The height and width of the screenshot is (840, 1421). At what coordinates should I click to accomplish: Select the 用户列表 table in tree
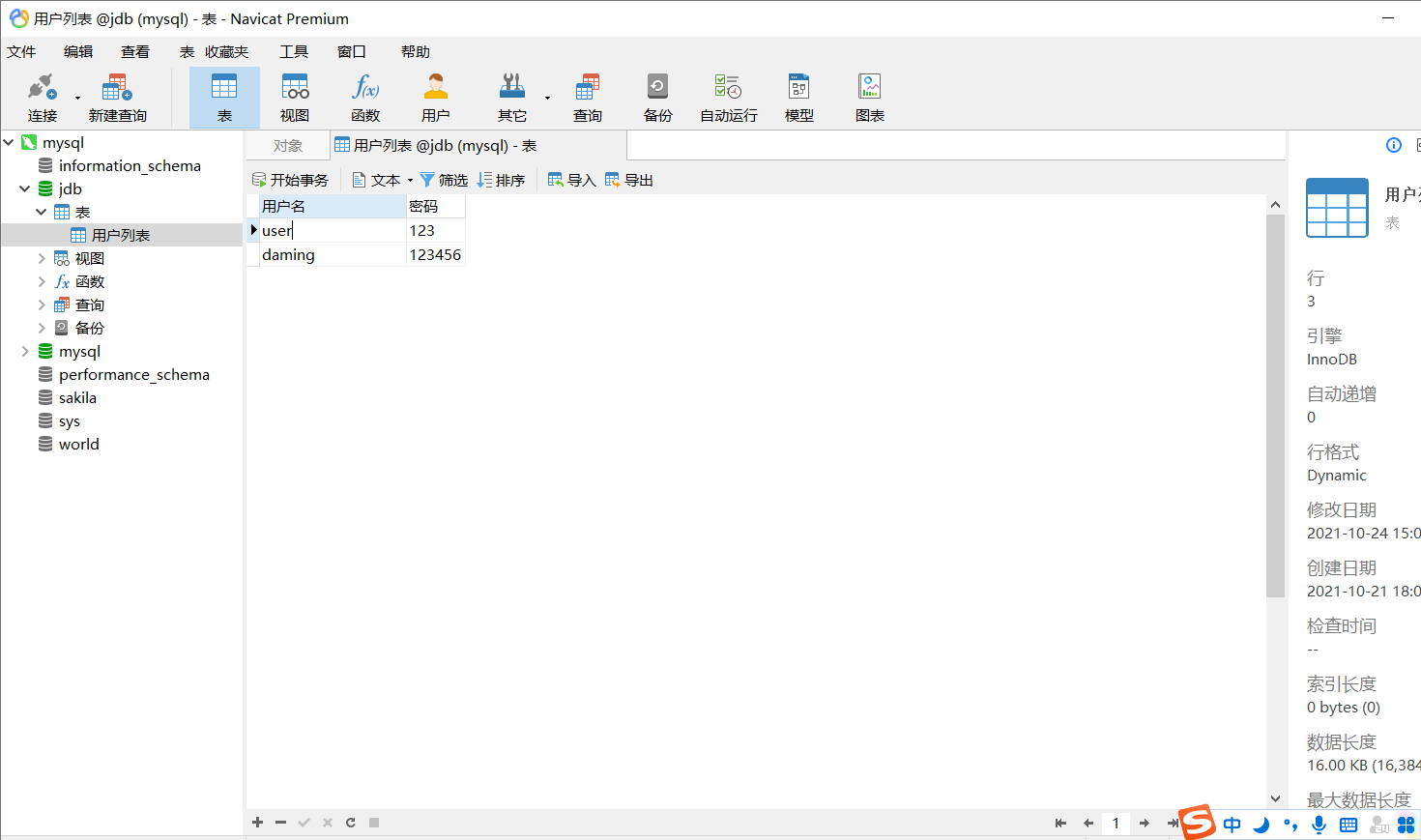[122, 235]
